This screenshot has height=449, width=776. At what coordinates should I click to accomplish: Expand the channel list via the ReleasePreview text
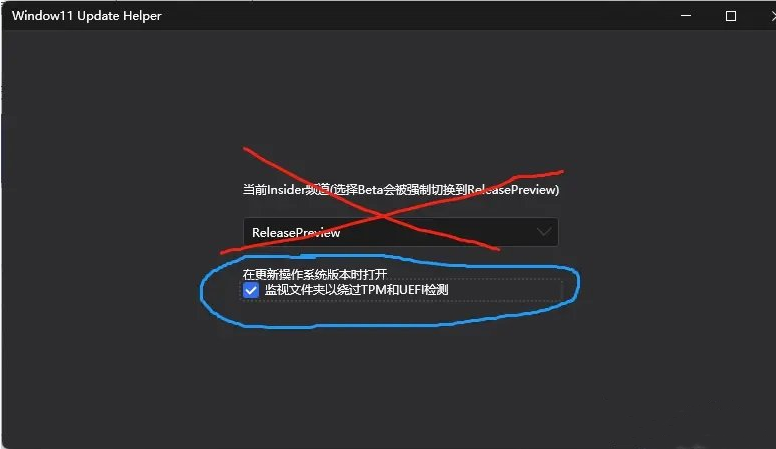[296, 233]
